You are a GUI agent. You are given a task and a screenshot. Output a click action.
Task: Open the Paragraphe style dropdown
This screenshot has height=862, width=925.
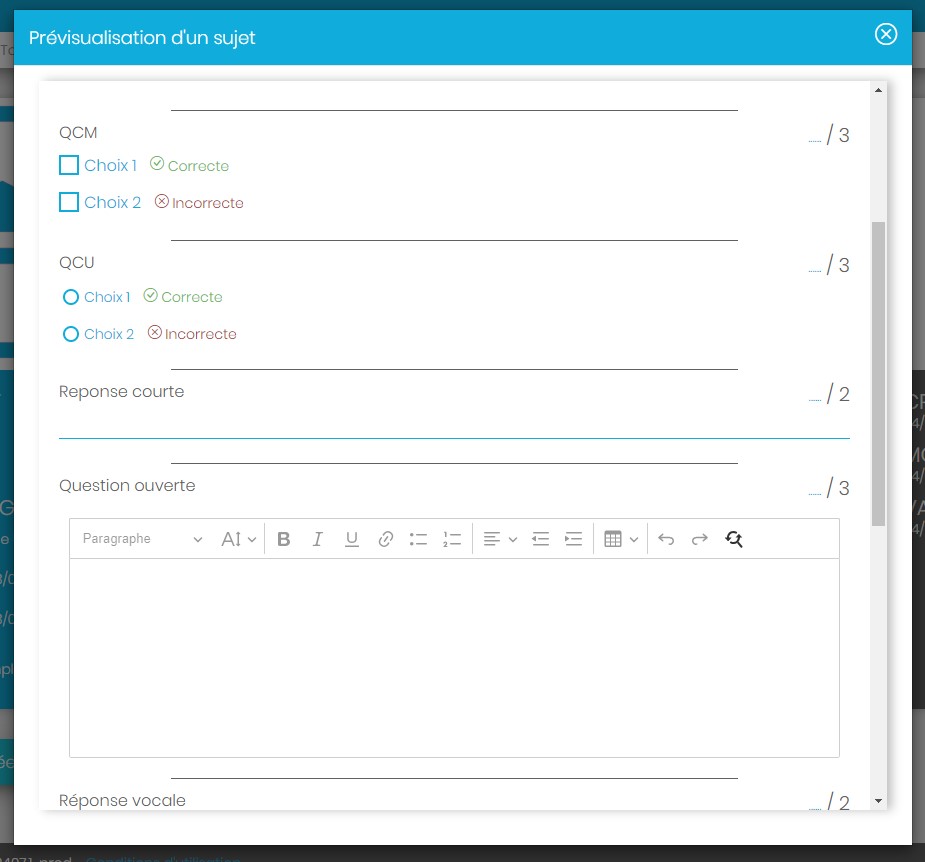142,539
